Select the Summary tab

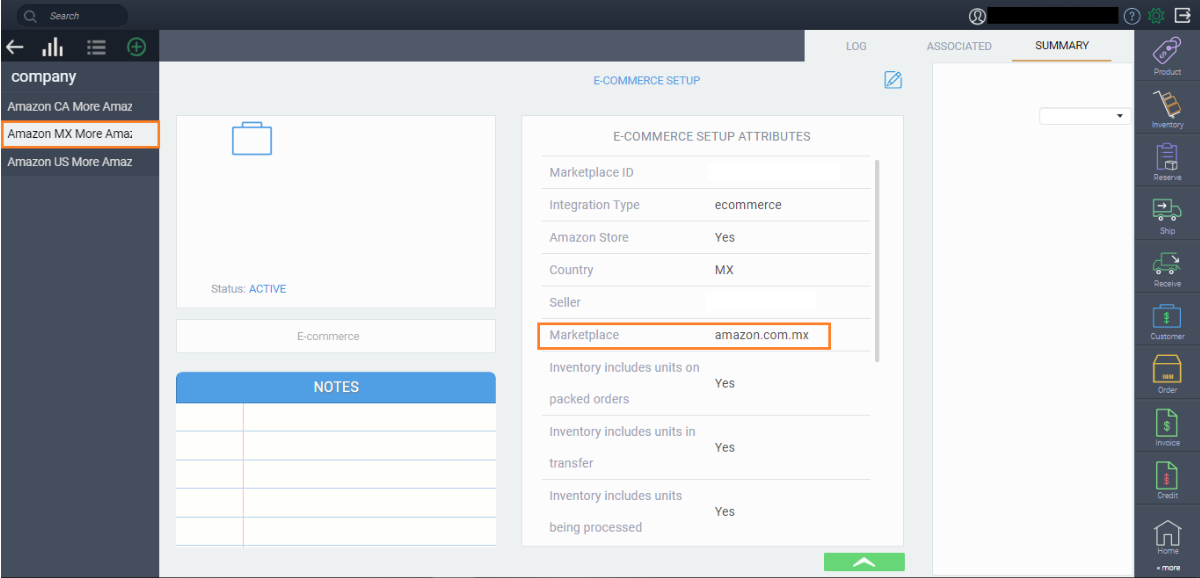click(x=1062, y=46)
